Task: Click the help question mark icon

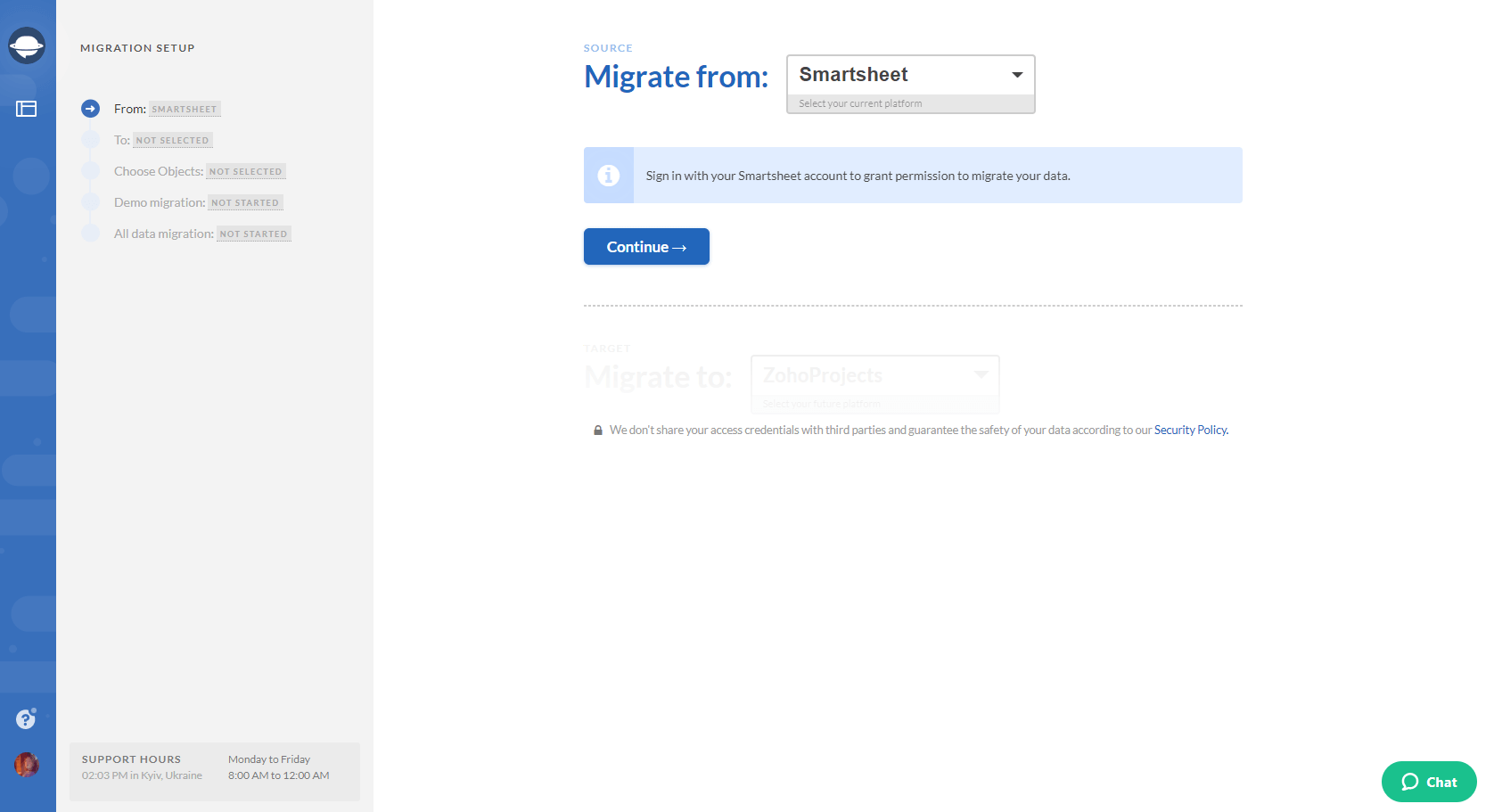Action: 24,718
